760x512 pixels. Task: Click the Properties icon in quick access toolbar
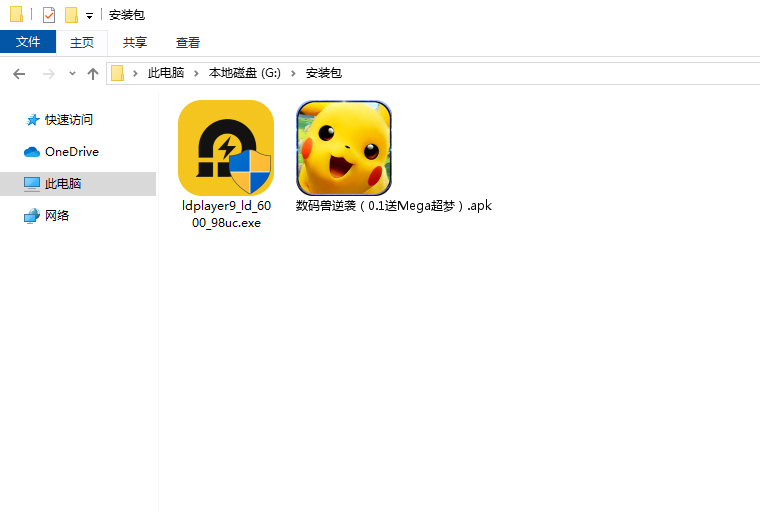[49, 15]
